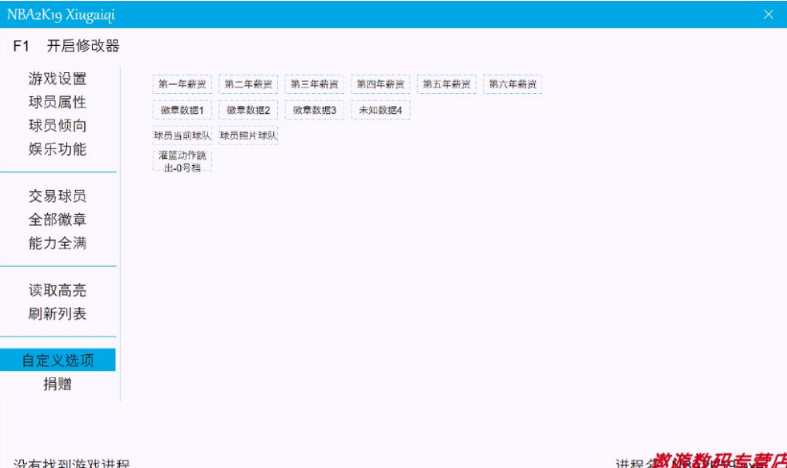
Task: Choose the 第四年薪资 button
Action: pos(380,84)
